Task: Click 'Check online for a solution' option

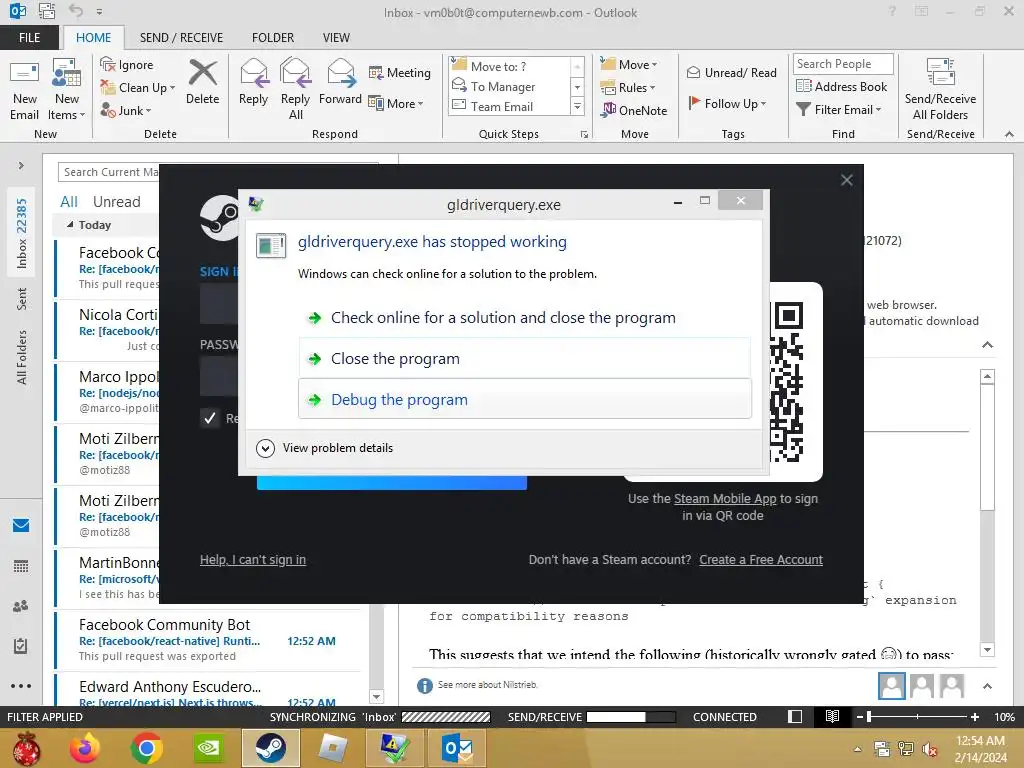Action: (524, 318)
